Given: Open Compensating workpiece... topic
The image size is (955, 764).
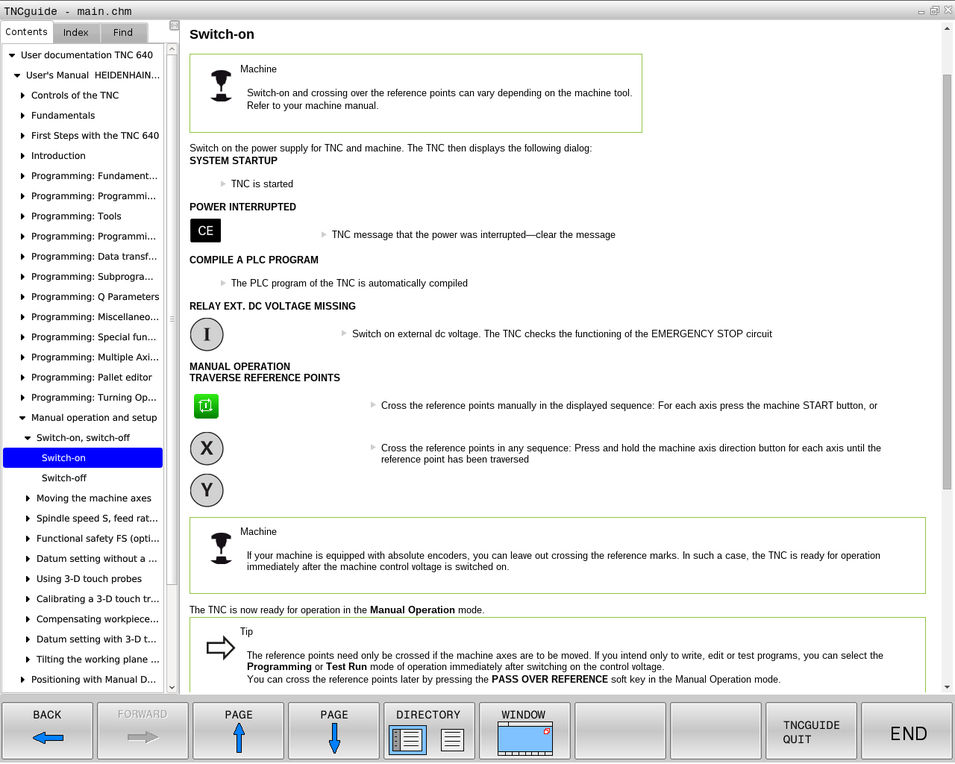Looking at the screenshot, I should coord(97,619).
